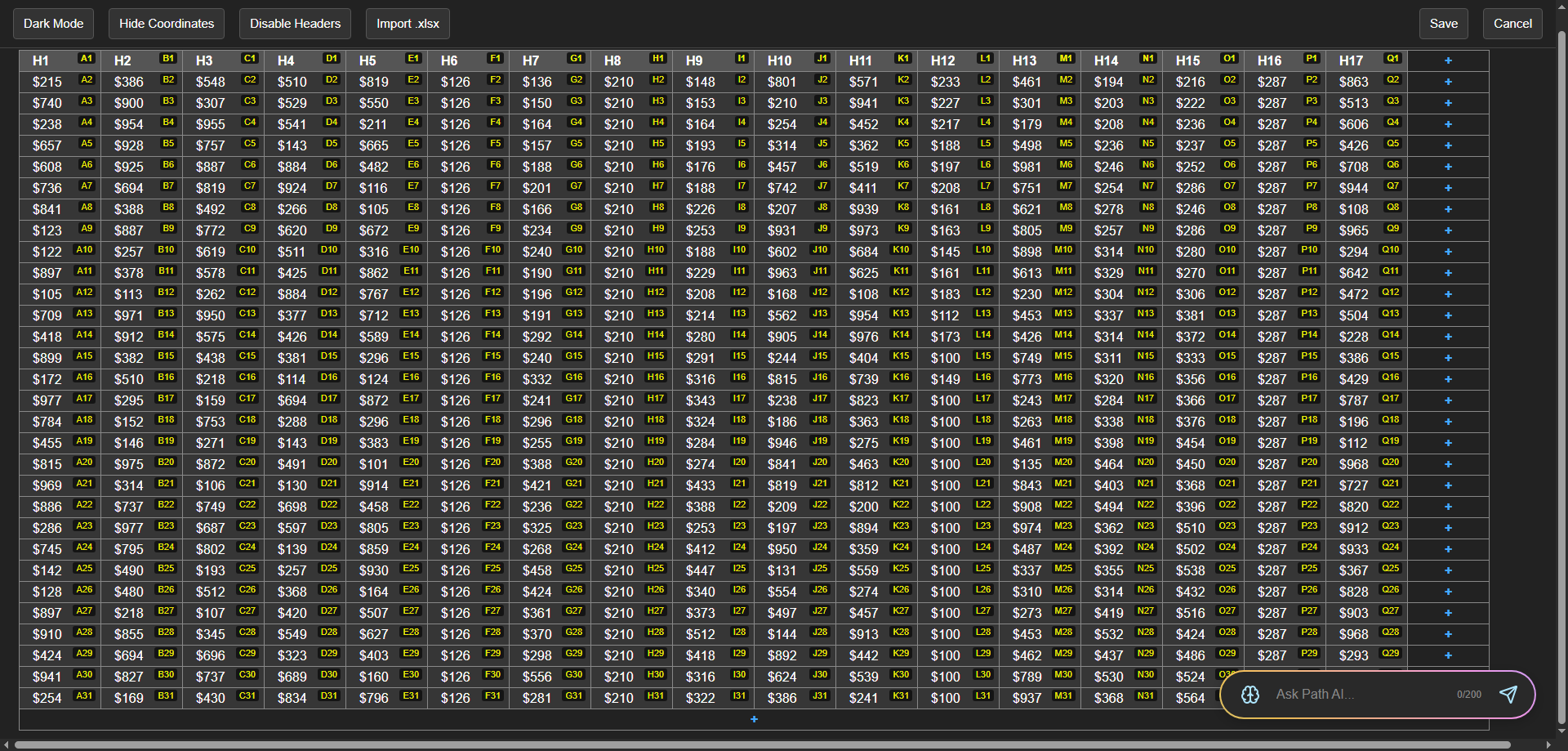Select cell C27 with $107

click(223, 613)
